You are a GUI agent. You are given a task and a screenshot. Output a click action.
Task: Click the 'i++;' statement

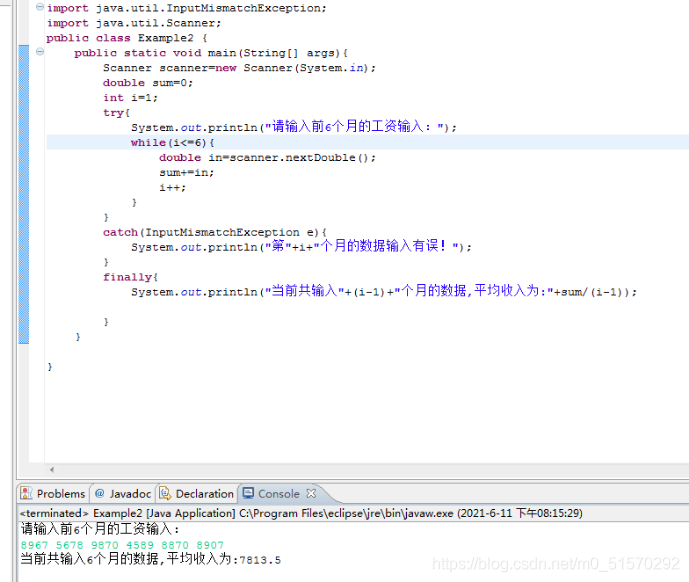pos(172,187)
